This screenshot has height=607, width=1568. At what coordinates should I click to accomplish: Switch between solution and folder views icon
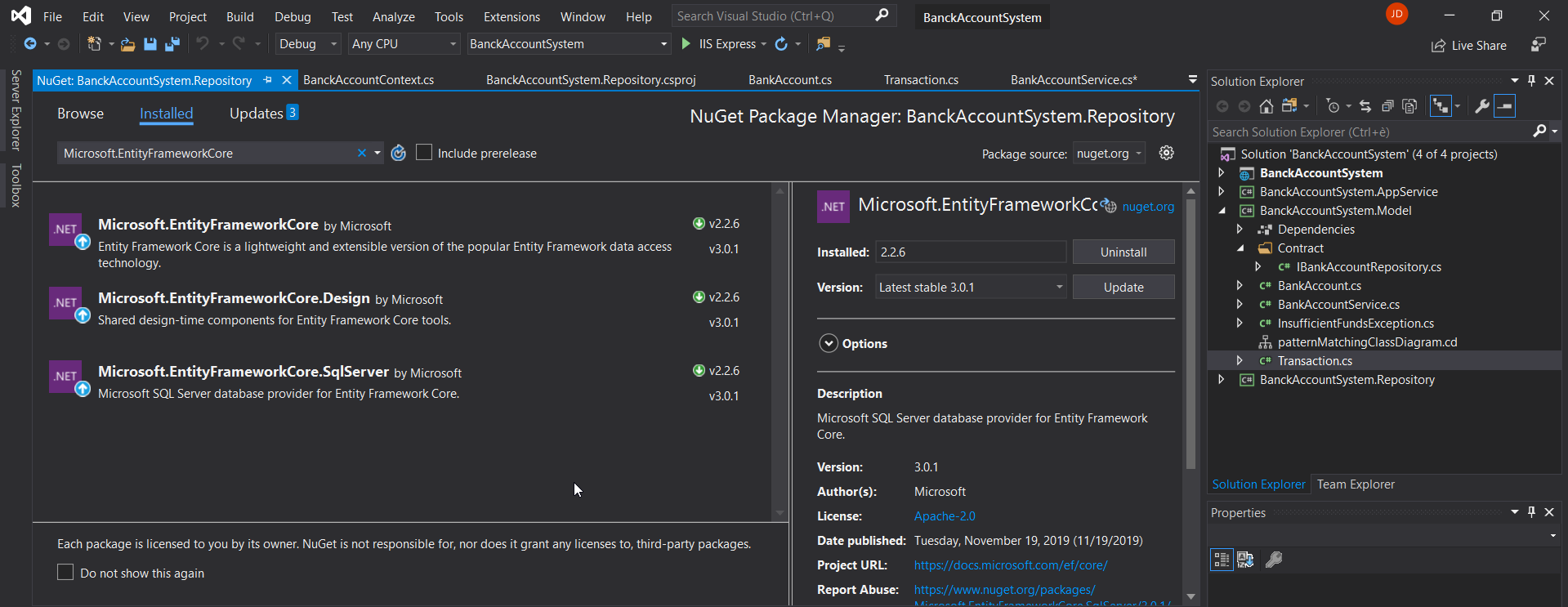click(1289, 106)
